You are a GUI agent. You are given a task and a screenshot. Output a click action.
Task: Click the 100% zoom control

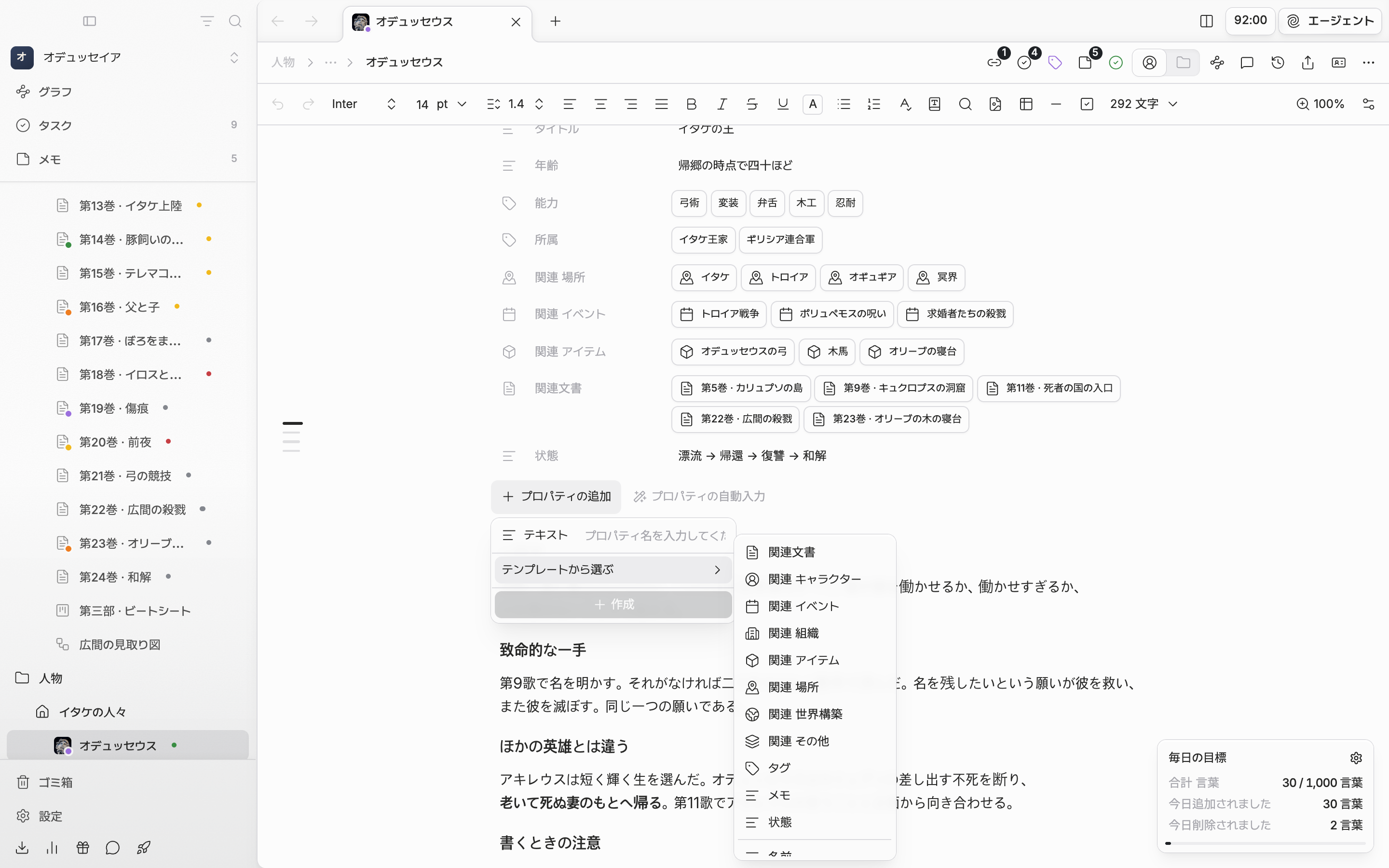click(x=1320, y=104)
